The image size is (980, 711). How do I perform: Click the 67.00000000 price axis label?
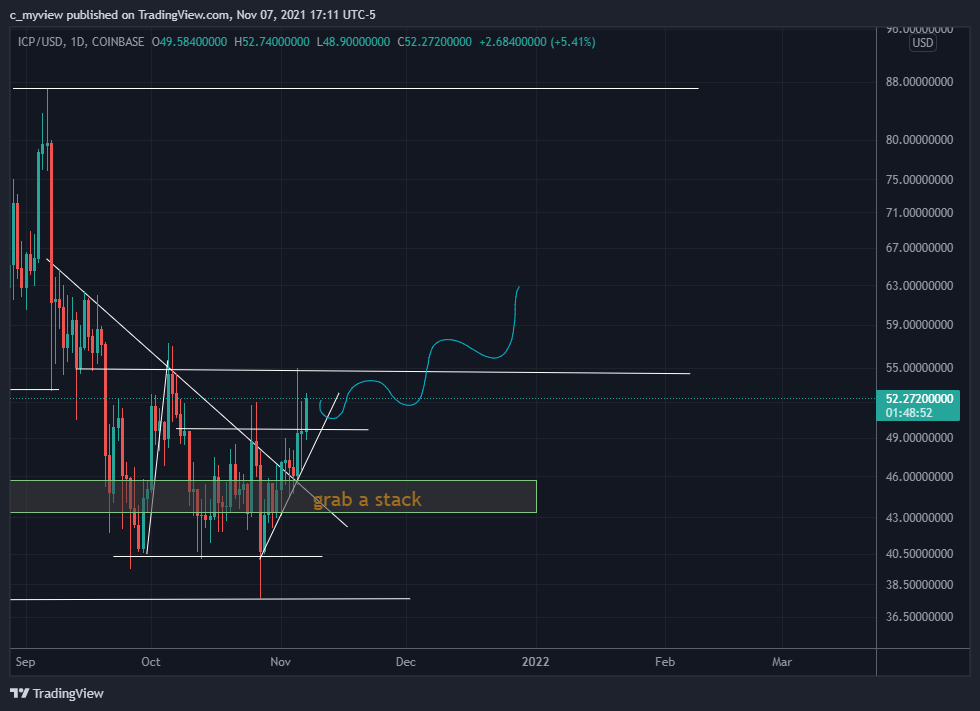tap(919, 248)
